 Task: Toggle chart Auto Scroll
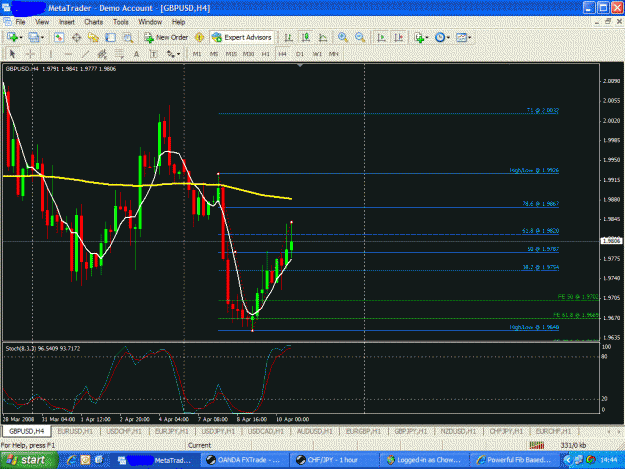pos(381,37)
